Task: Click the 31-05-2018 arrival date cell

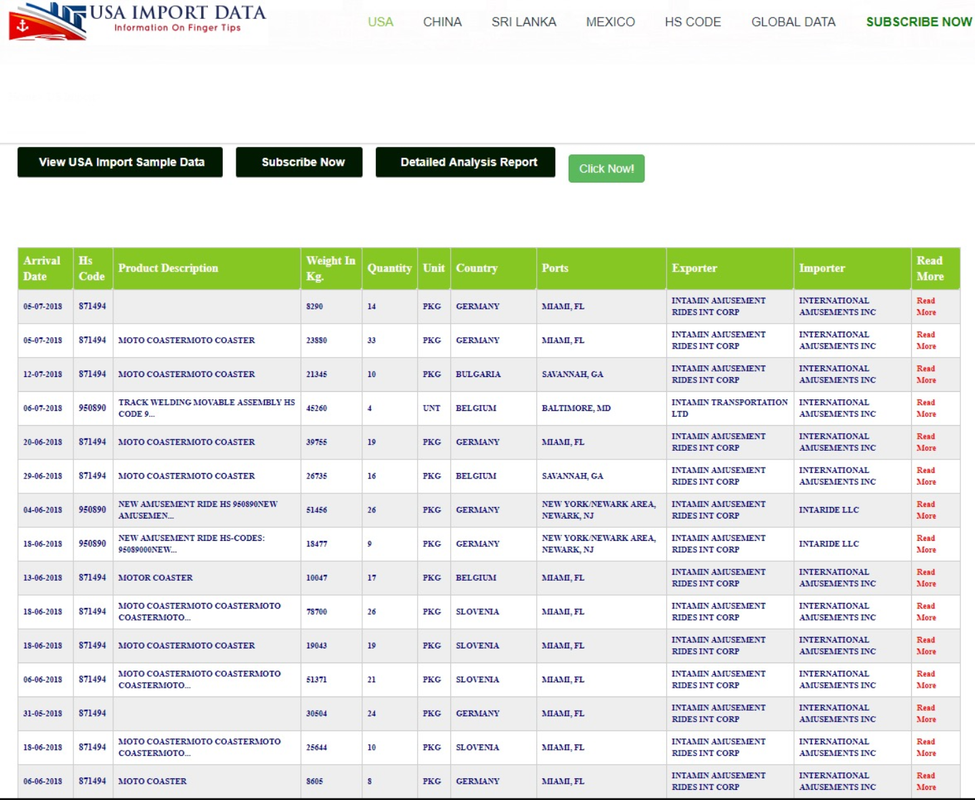Action: tap(43, 713)
